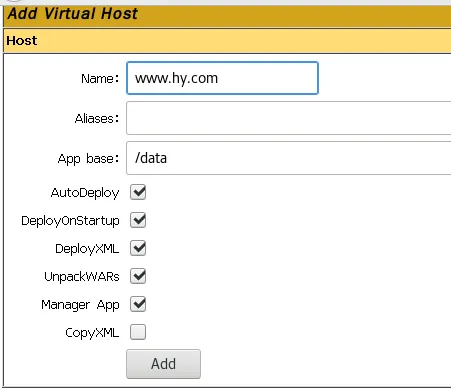Uncheck the AutoDeploy checkbox
The height and width of the screenshot is (392, 451).
(138, 192)
